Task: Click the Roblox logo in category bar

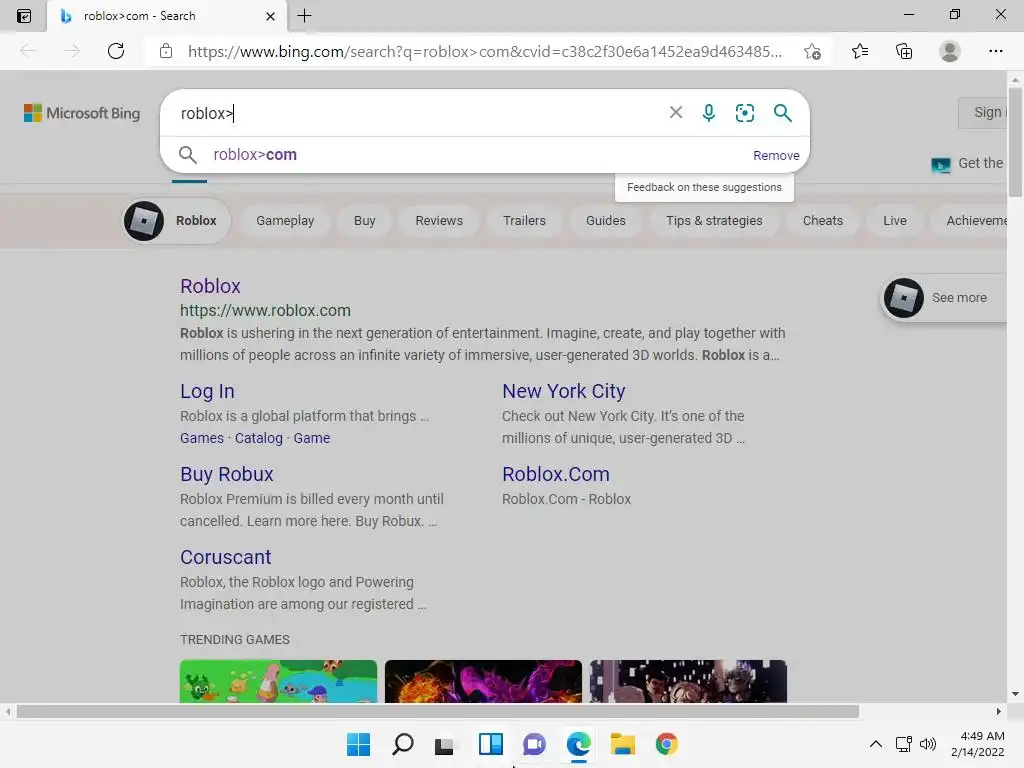Action: pos(144,221)
